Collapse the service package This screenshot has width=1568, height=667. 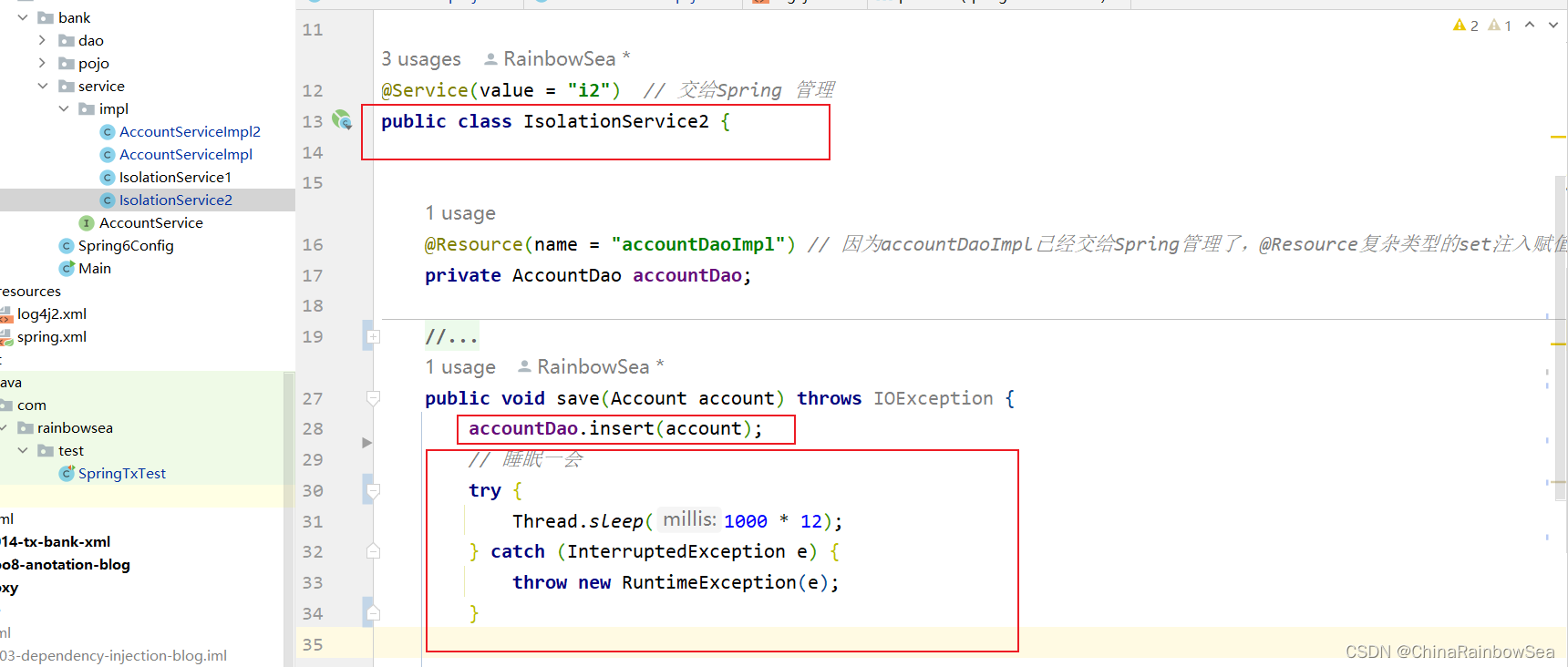coord(43,86)
